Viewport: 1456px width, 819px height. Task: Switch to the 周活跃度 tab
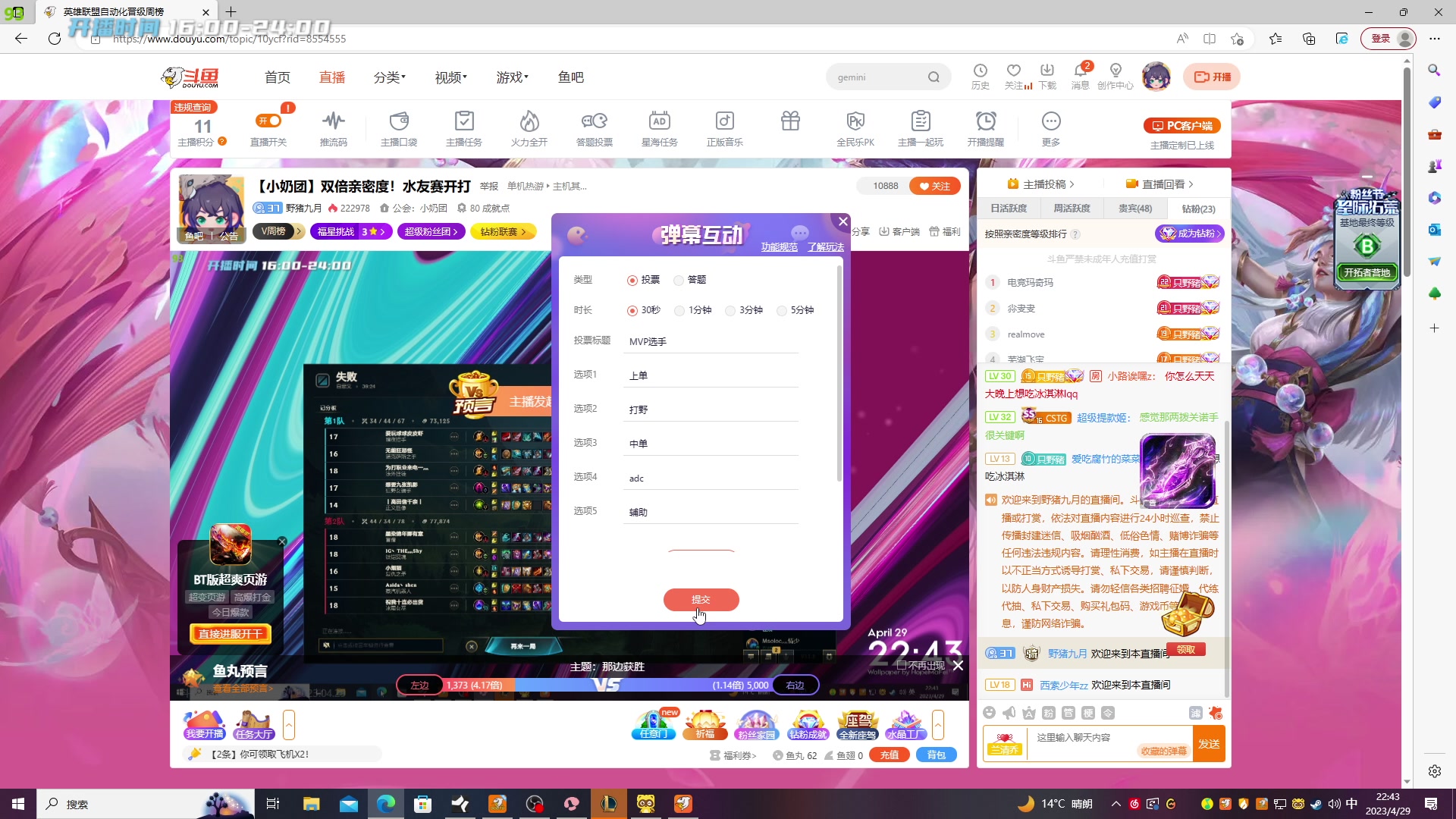(1072, 208)
